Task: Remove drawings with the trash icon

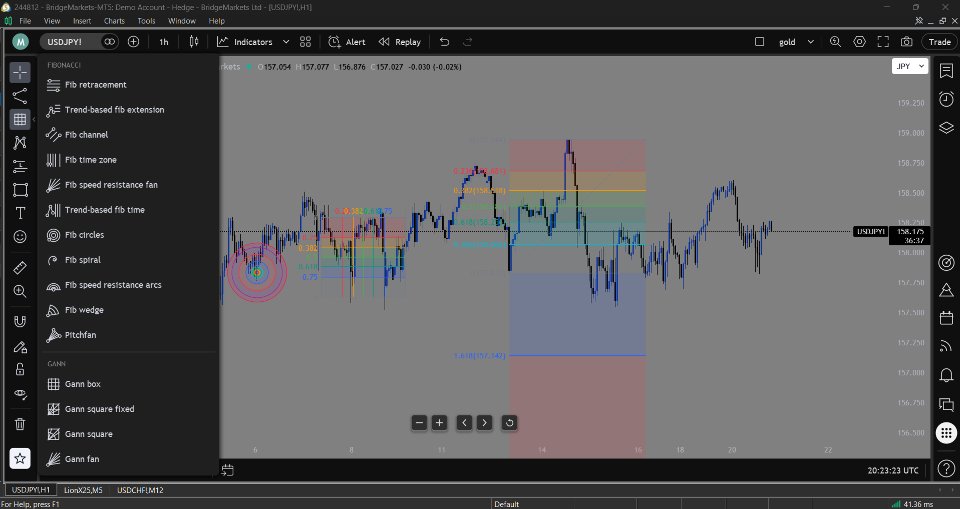Action: point(20,424)
